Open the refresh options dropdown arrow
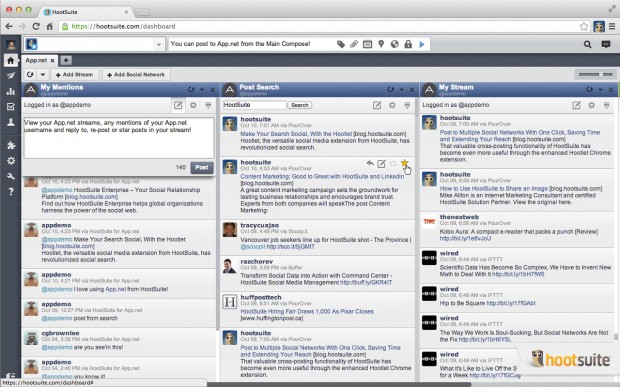The width and height of the screenshot is (620, 387). [x=43, y=74]
